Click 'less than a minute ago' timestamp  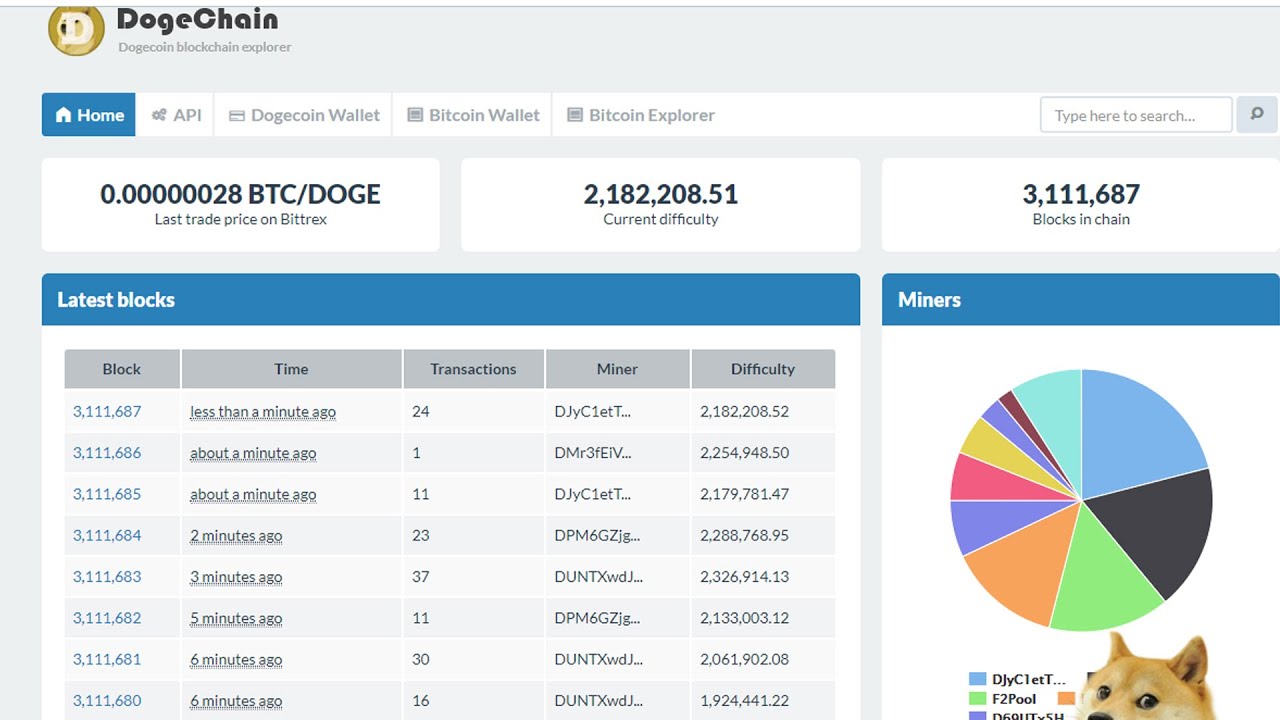click(x=263, y=411)
